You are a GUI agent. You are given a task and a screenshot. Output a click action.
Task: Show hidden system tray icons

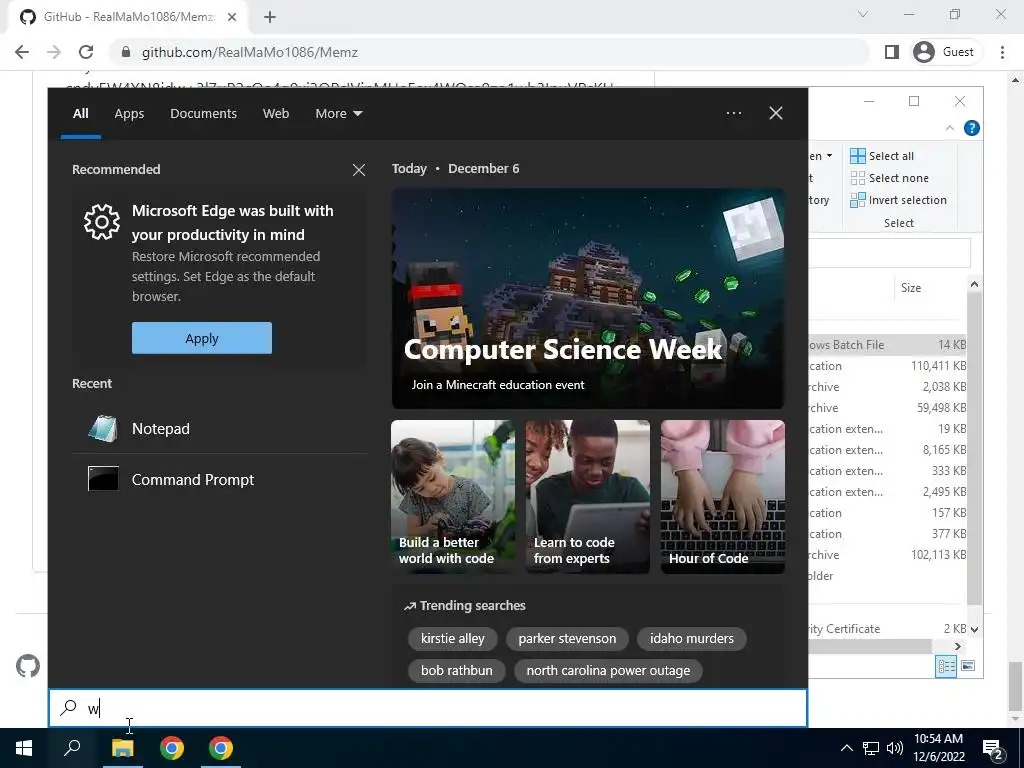846,748
